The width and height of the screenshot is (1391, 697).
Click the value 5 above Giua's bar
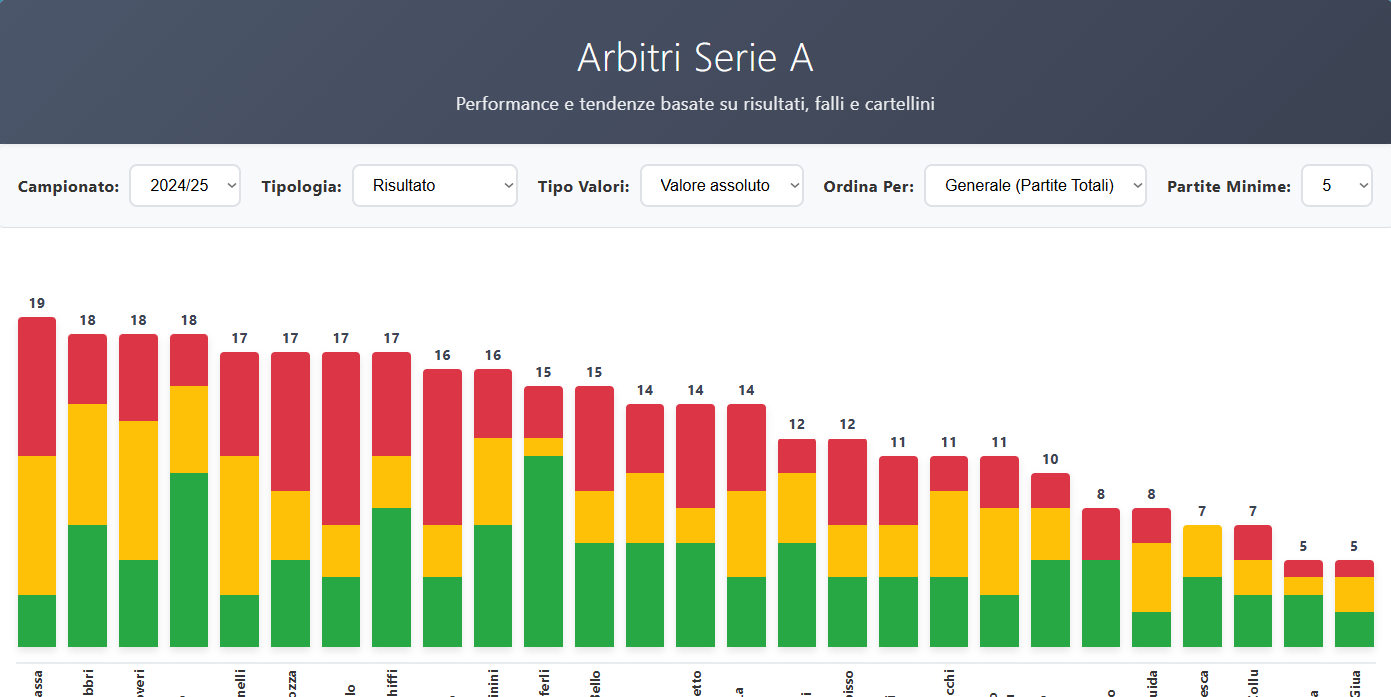pyautogui.click(x=1354, y=546)
